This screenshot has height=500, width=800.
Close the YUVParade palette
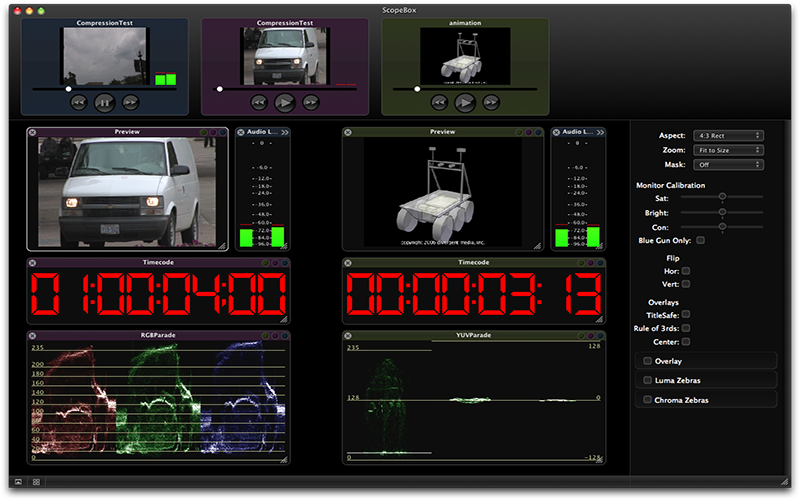[348, 336]
